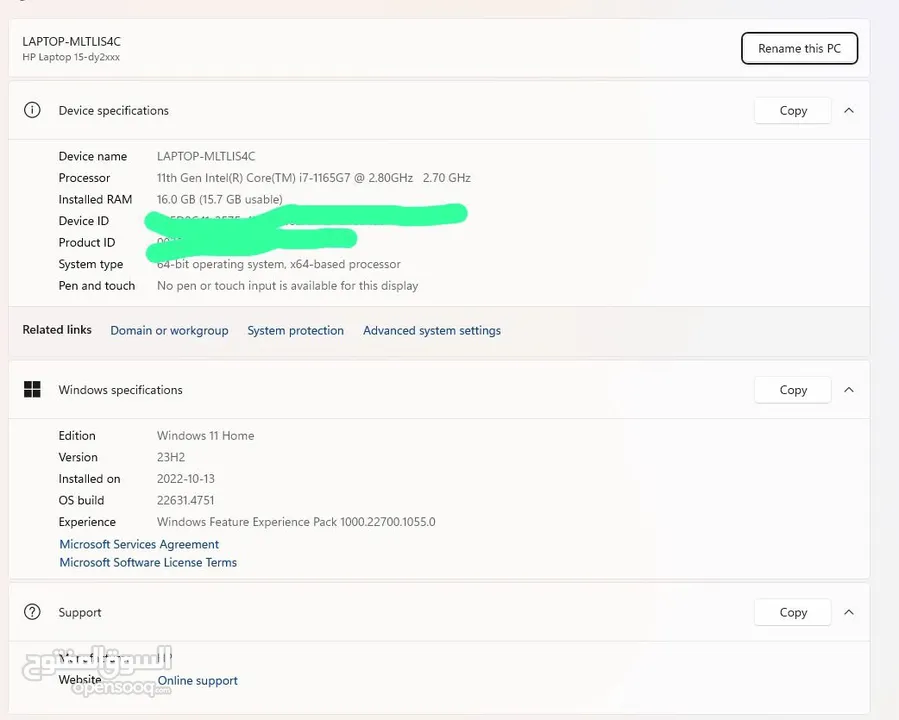Copy the Windows specifications
This screenshot has height=720, width=899.
tap(793, 390)
